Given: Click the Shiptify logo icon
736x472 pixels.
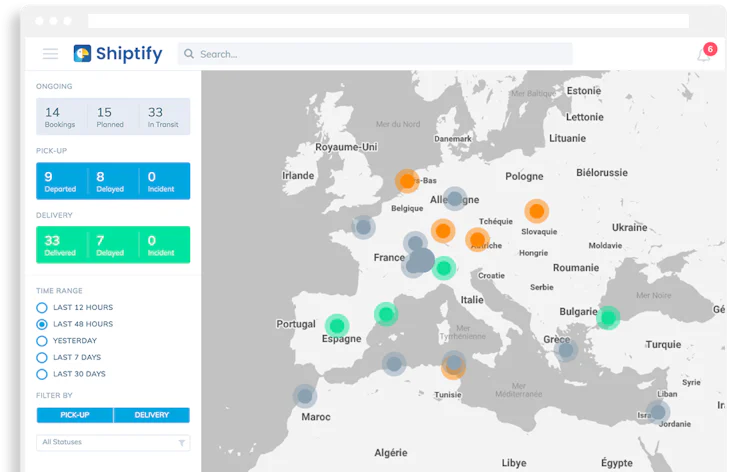Looking at the screenshot, I should click(x=82, y=54).
